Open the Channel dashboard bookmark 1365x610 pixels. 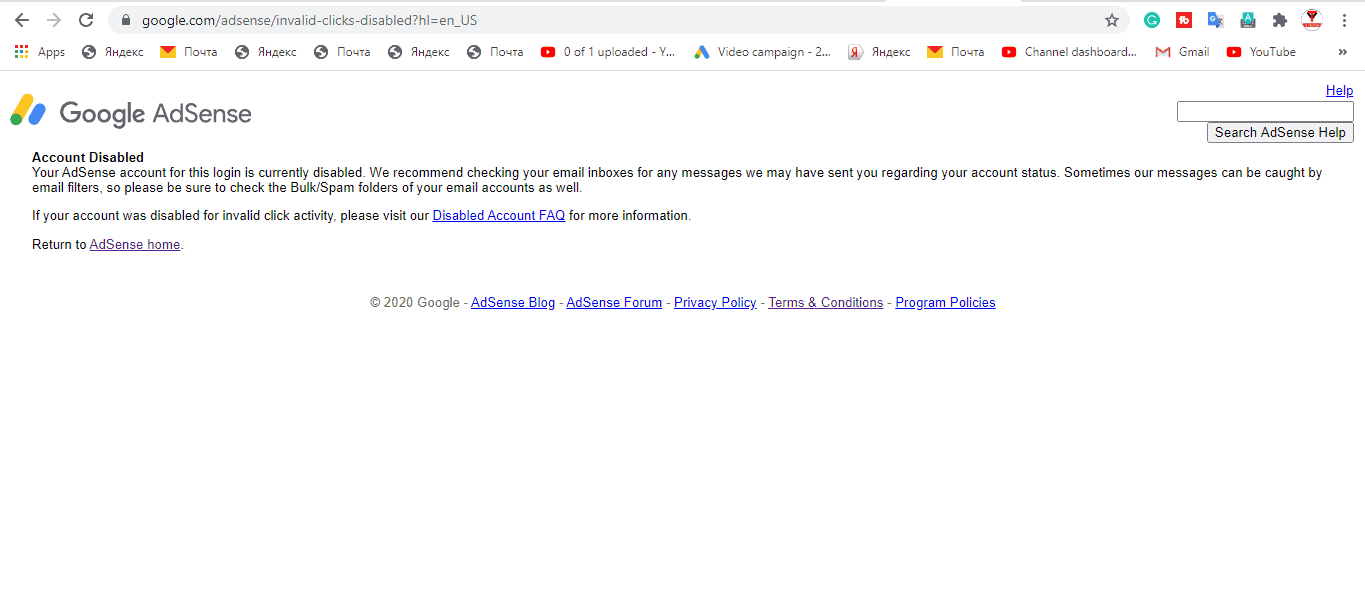point(1069,52)
